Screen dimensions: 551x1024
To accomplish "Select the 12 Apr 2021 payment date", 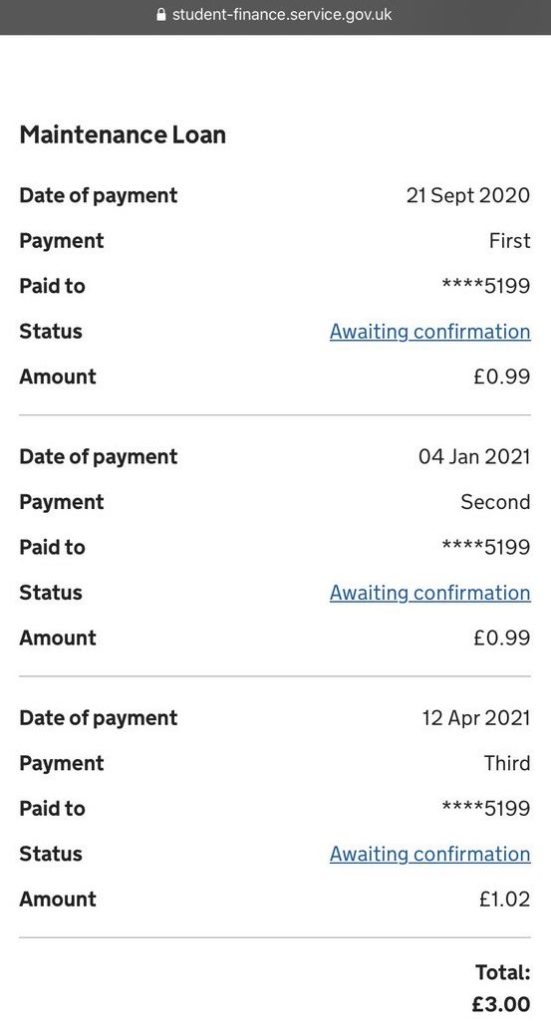I will tap(476, 718).
